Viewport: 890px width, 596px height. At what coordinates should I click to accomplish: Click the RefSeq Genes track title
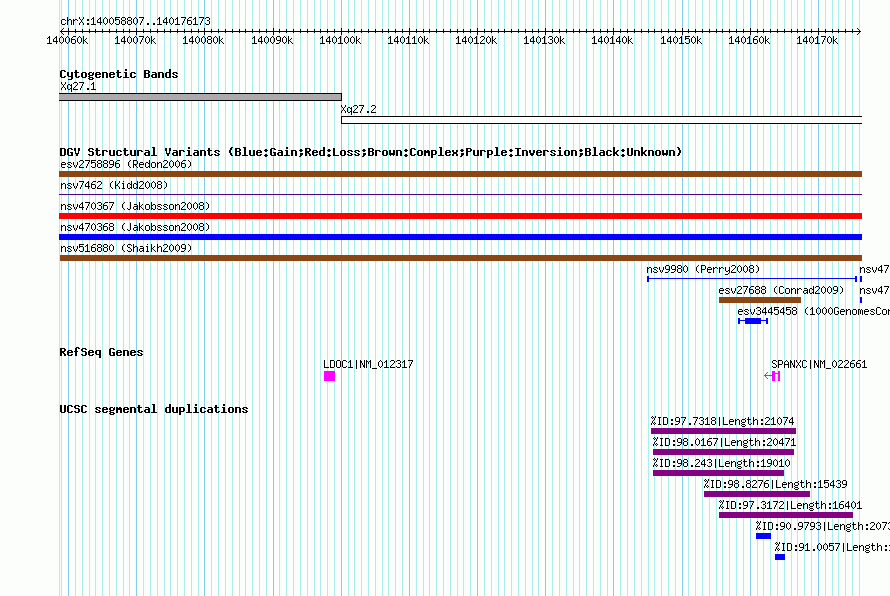click(101, 352)
